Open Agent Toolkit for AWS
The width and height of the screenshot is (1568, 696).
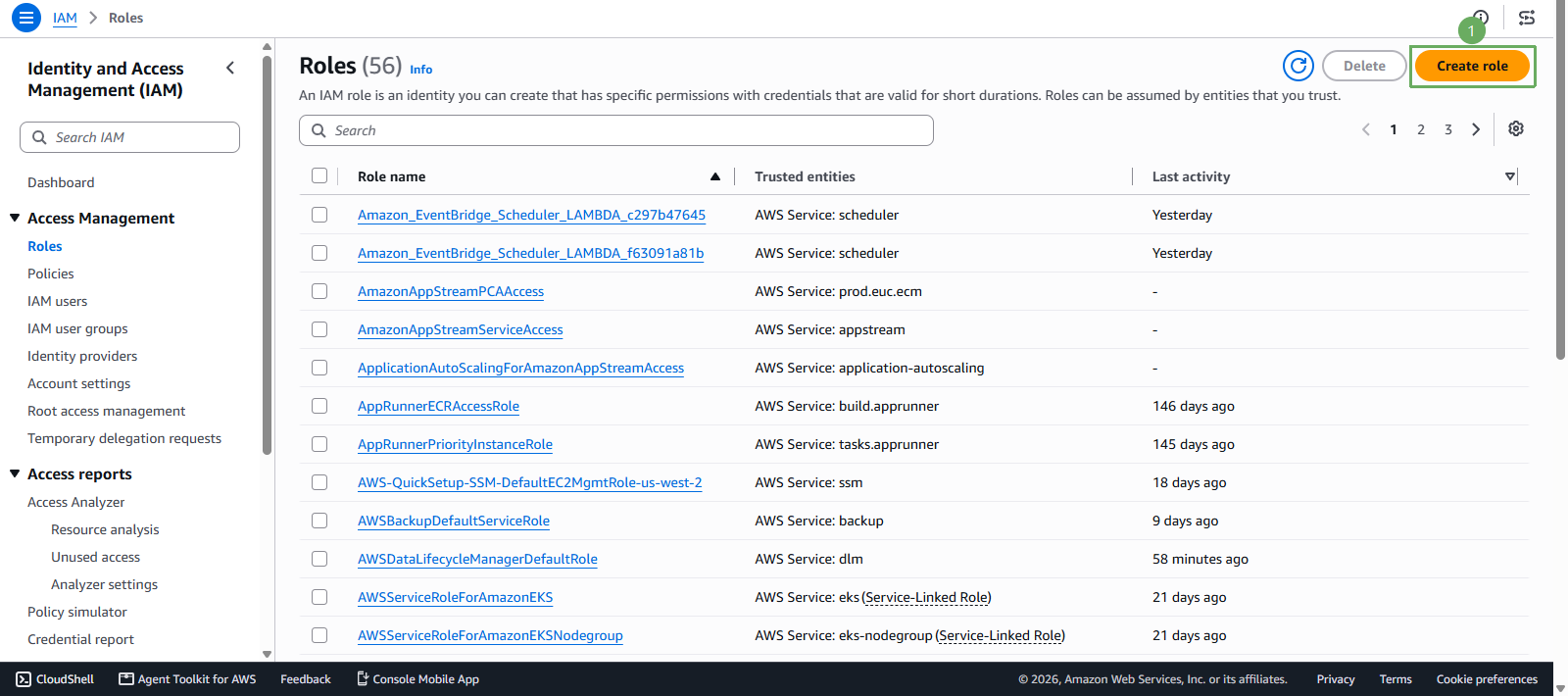click(x=187, y=679)
